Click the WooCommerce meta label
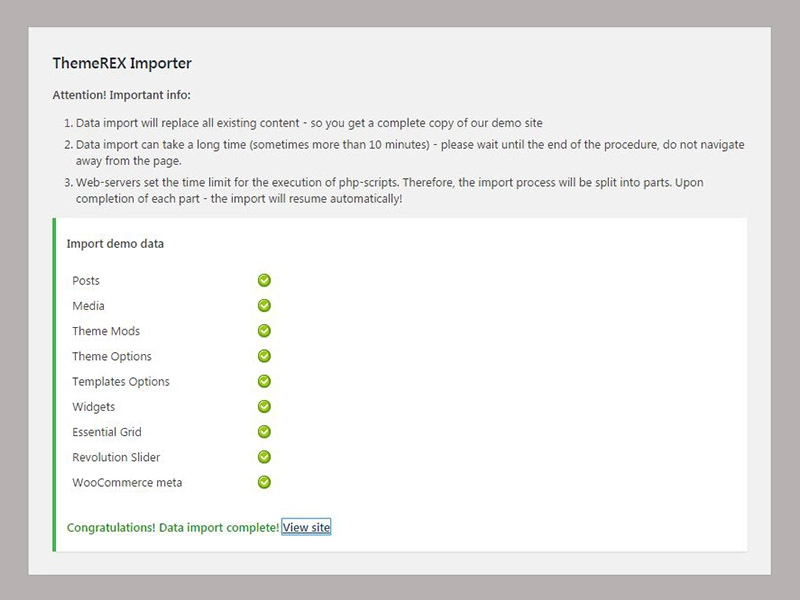 (x=127, y=482)
